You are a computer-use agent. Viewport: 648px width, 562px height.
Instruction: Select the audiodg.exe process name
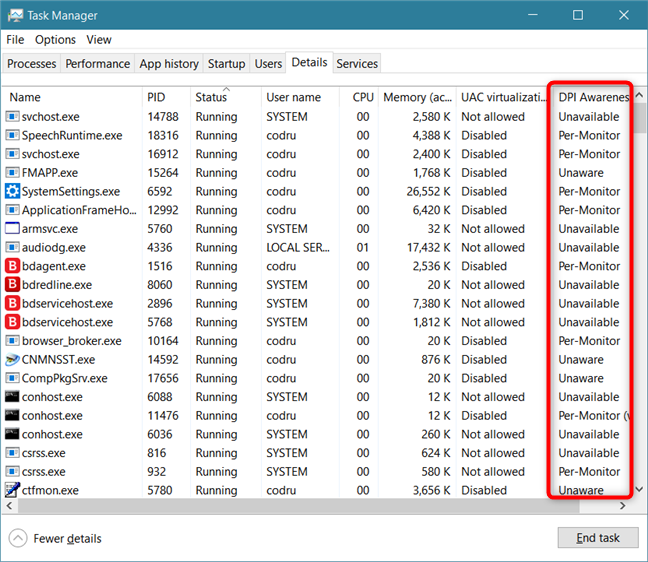click(54, 247)
